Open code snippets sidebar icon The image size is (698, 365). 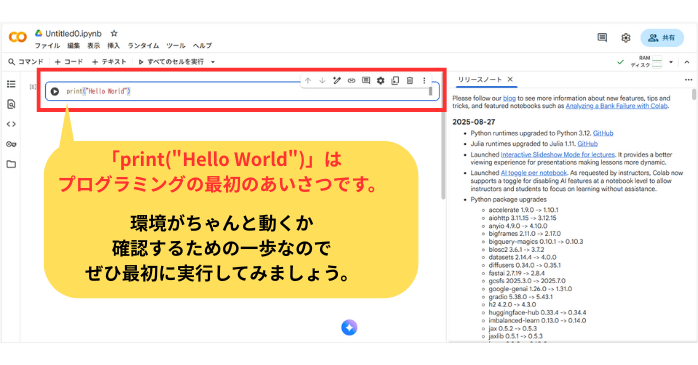coord(12,124)
